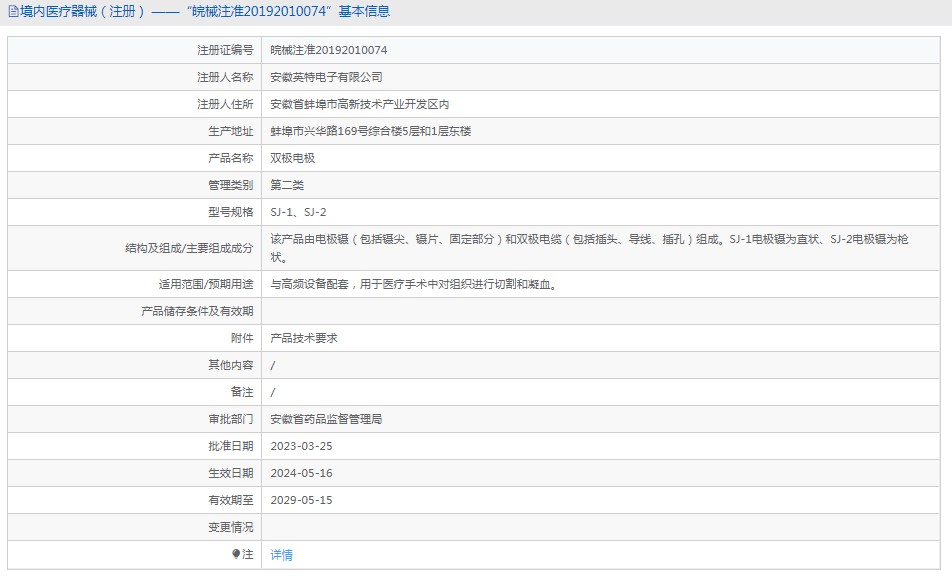Click the 变更情况 label
952x576 pixels.
[x=230, y=527]
